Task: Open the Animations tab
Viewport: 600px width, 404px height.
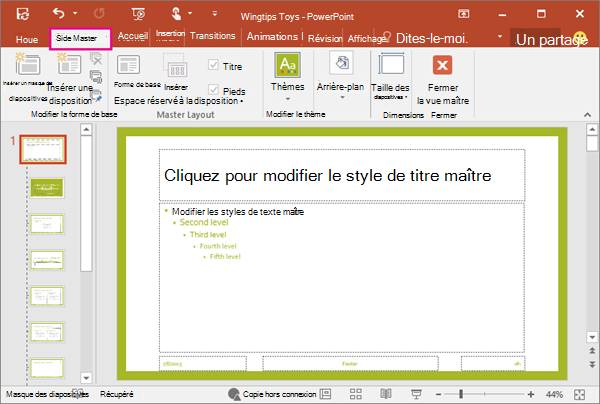Action: tap(272, 37)
